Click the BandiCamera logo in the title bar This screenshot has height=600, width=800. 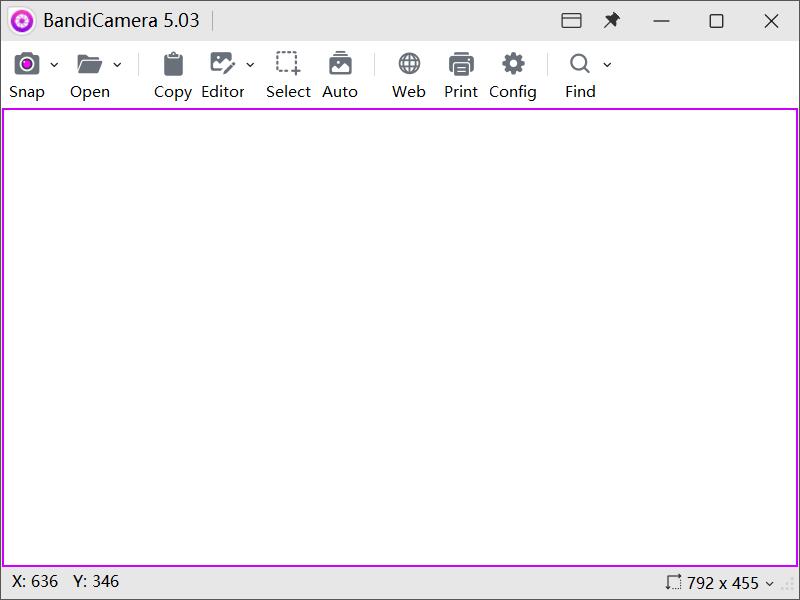pos(22,20)
